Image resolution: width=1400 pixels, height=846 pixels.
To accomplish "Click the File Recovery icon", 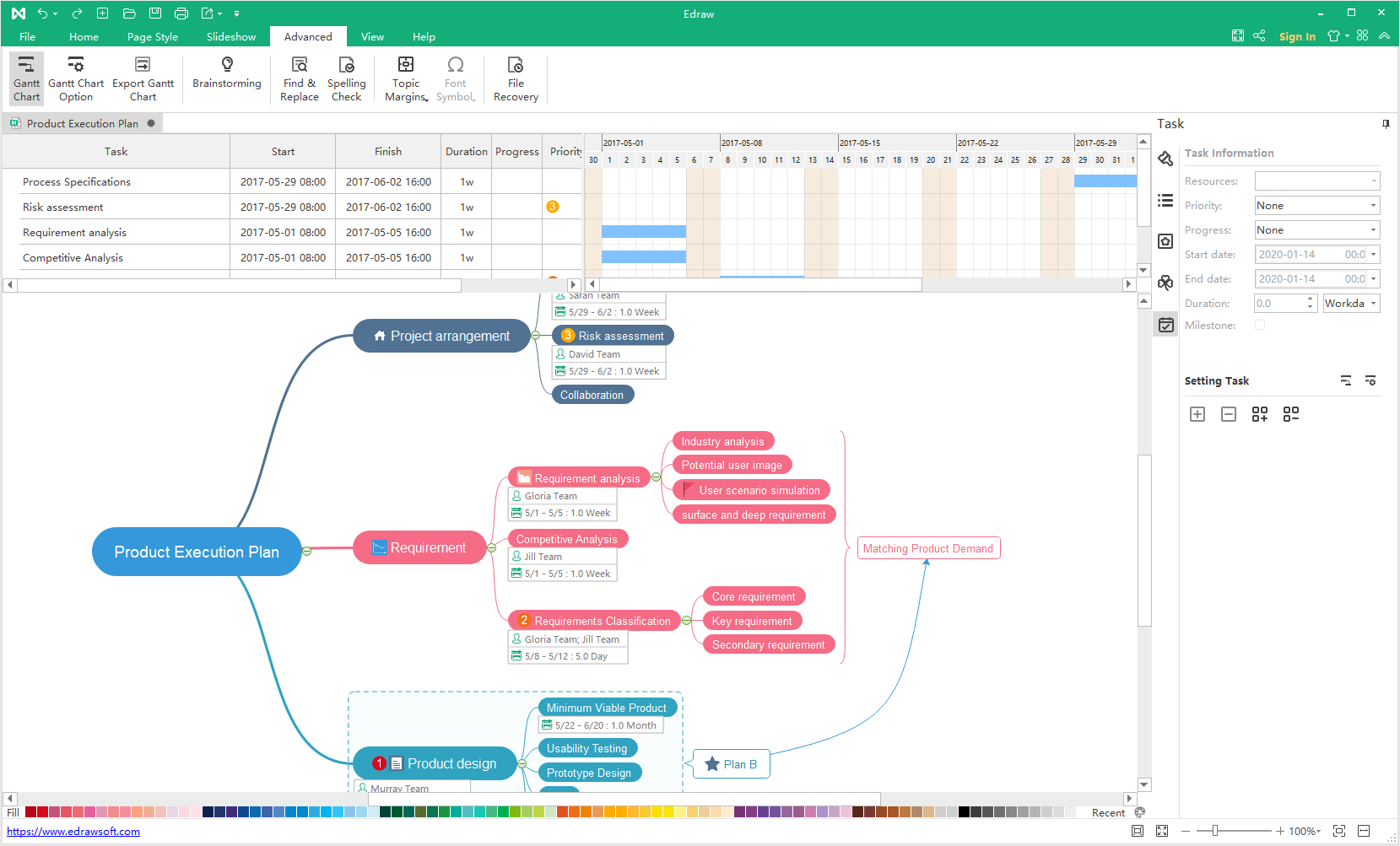I will [x=515, y=78].
